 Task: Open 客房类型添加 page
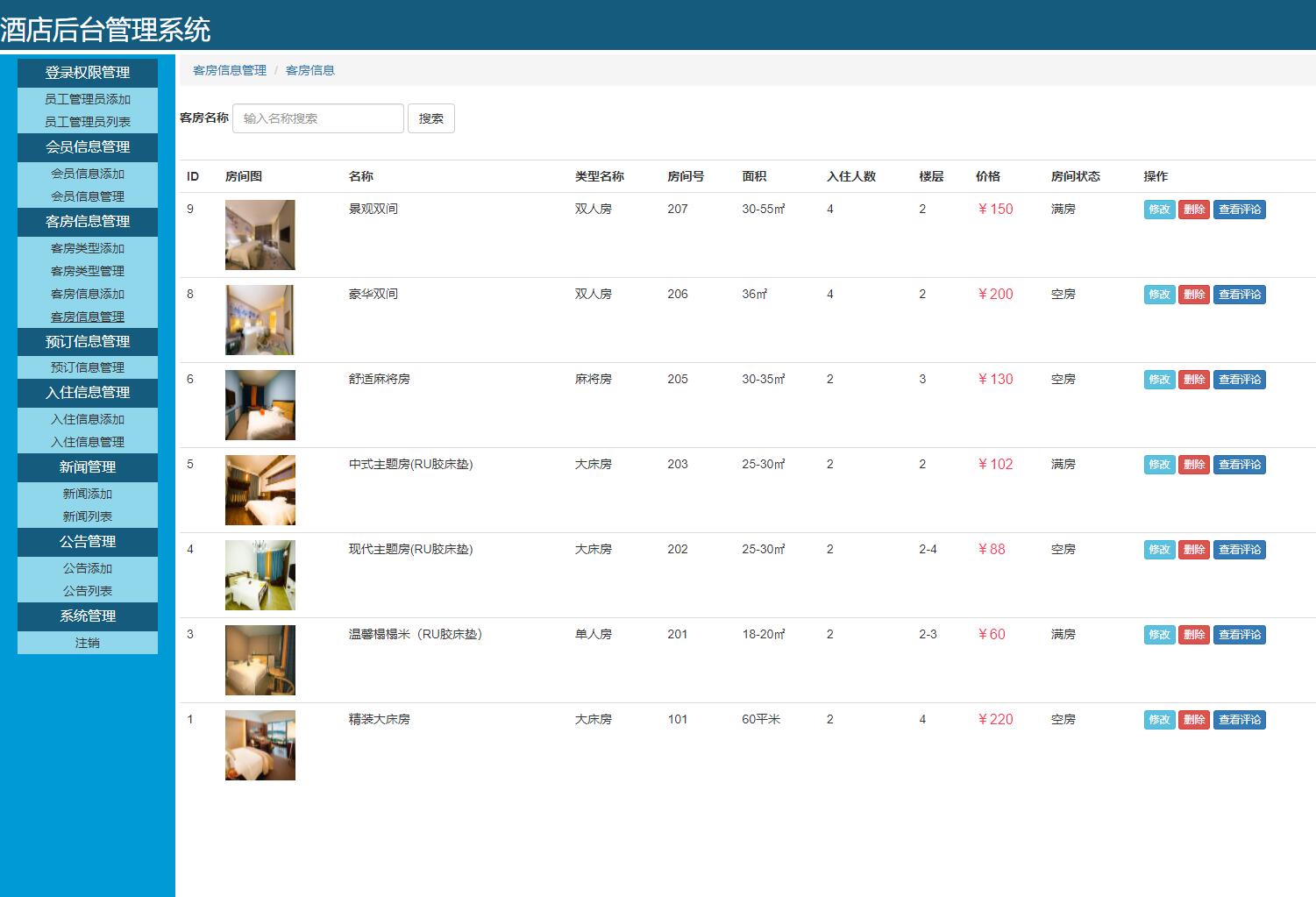(x=87, y=248)
